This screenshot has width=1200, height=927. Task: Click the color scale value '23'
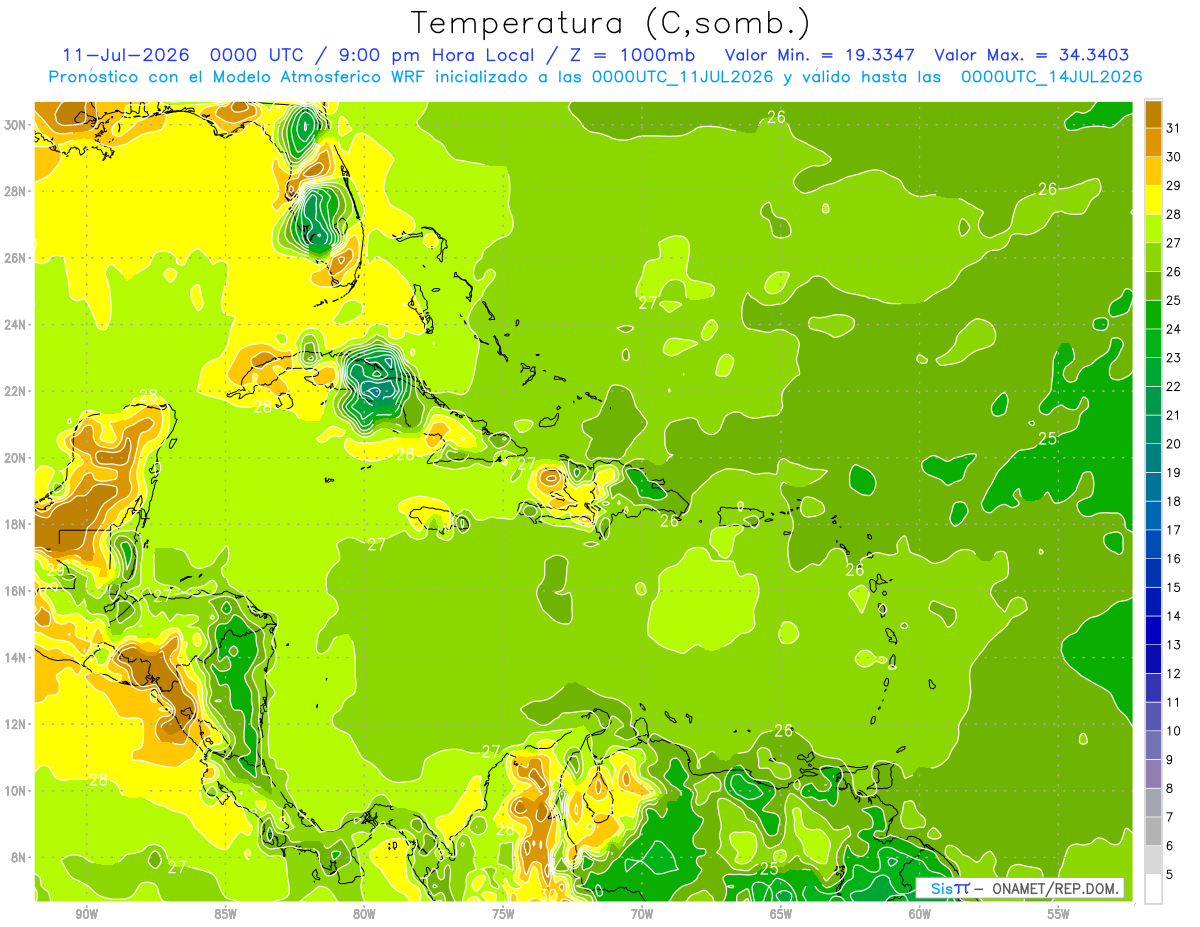pyautogui.click(x=1173, y=358)
